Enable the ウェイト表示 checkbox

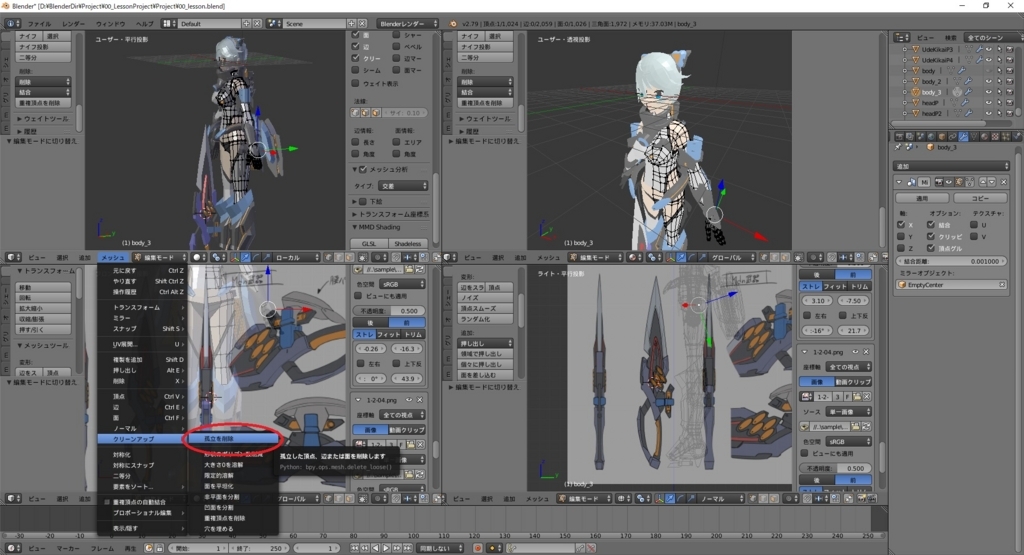(x=355, y=84)
